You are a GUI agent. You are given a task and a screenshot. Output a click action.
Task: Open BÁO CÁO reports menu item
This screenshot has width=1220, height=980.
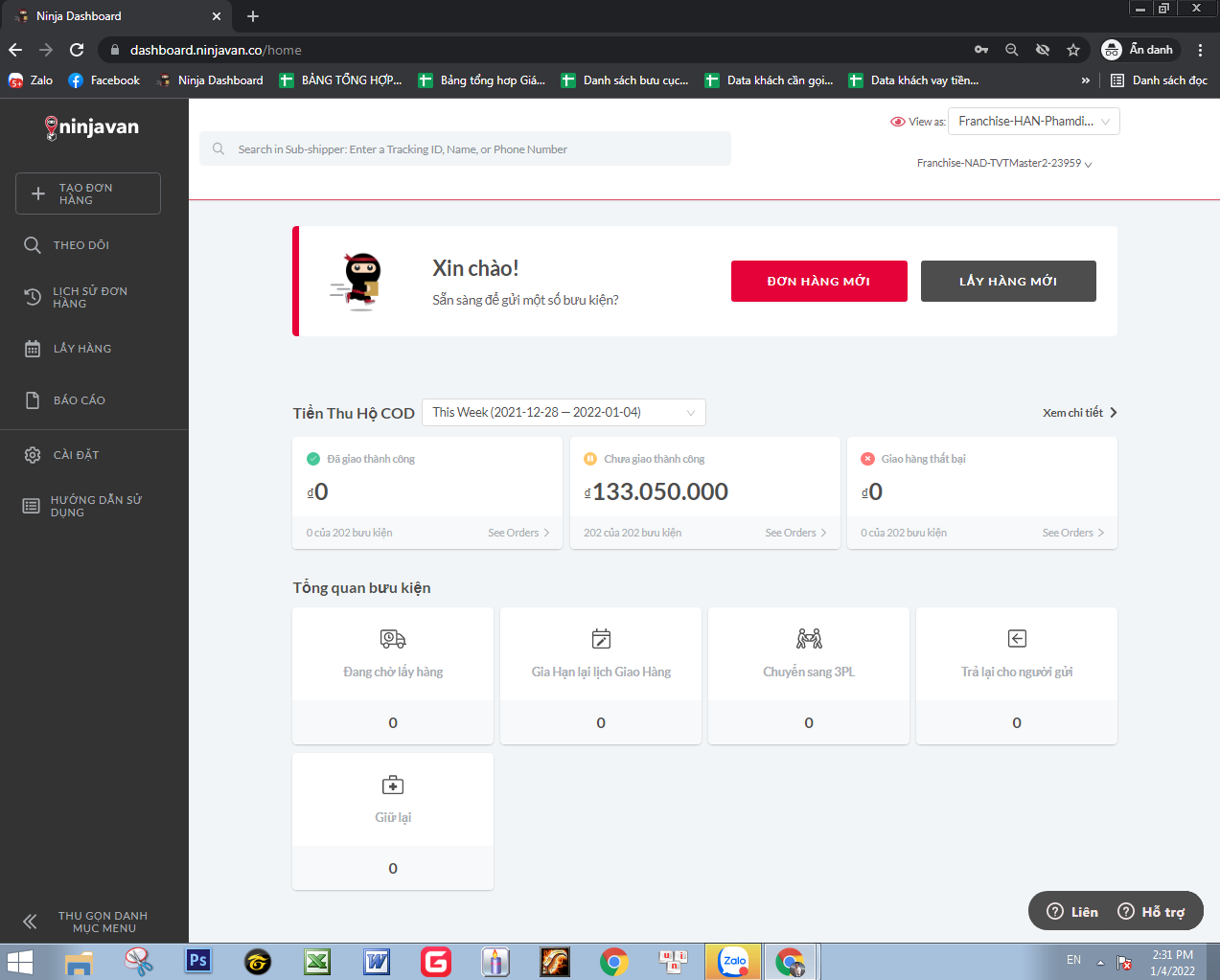point(65,400)
